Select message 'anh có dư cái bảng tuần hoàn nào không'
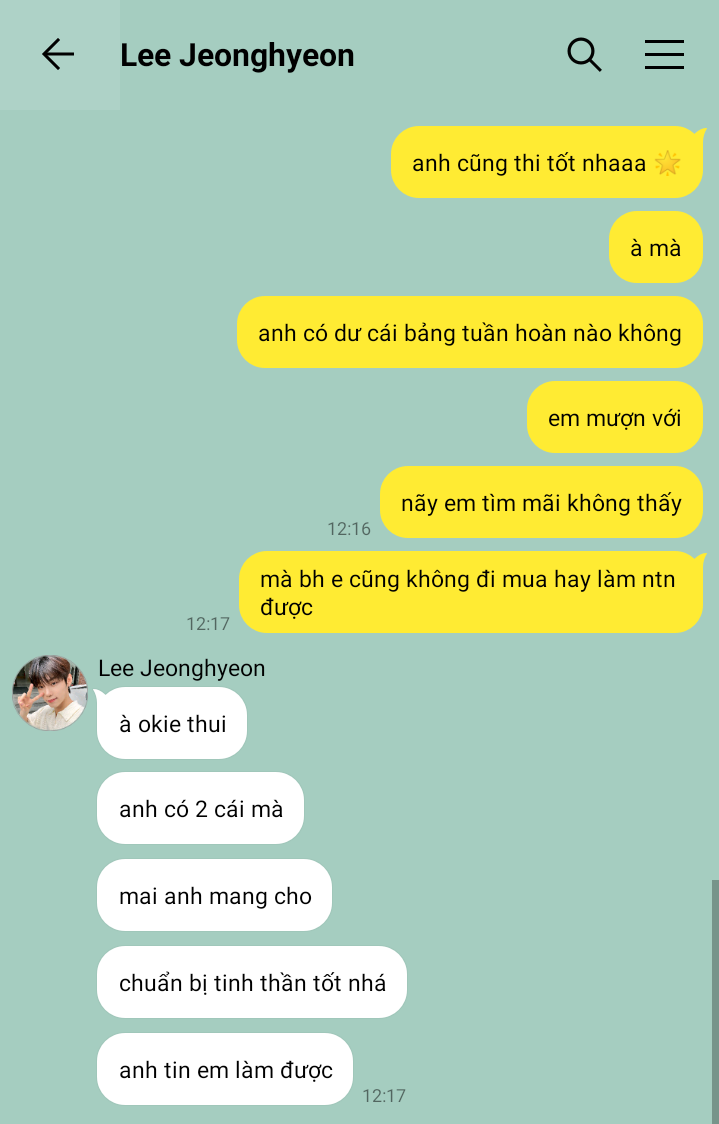Image resolution: width=719 pixels, height=1124 pixels. pos(470,333)
